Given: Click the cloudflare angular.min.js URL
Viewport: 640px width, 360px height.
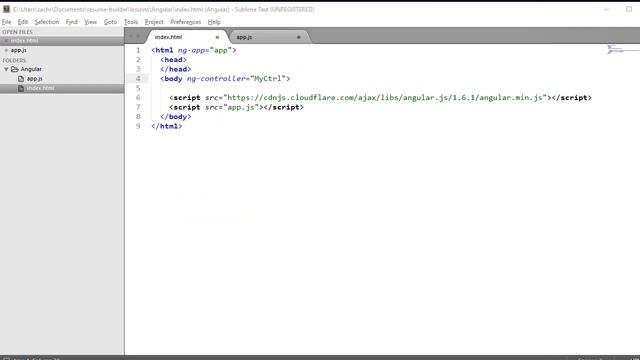Looking at the screenshot, I should point(385,98).
